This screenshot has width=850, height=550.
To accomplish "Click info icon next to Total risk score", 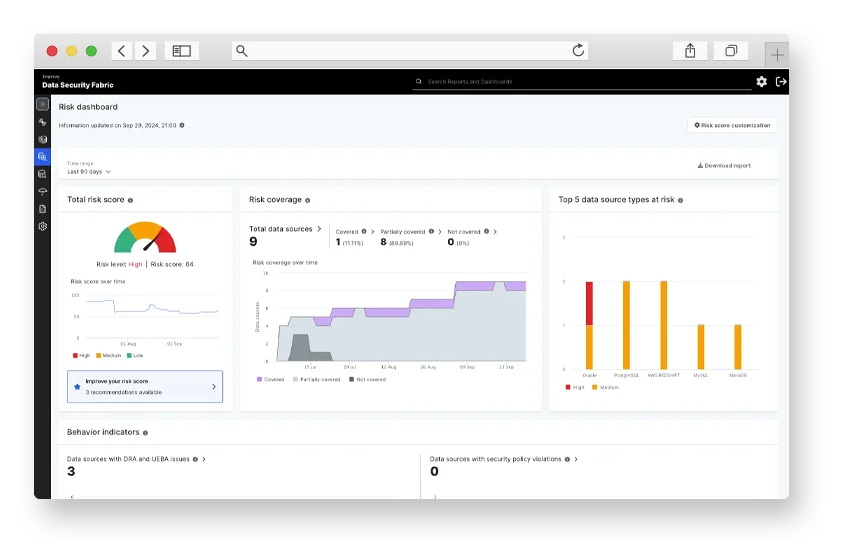I will [130, 200].
